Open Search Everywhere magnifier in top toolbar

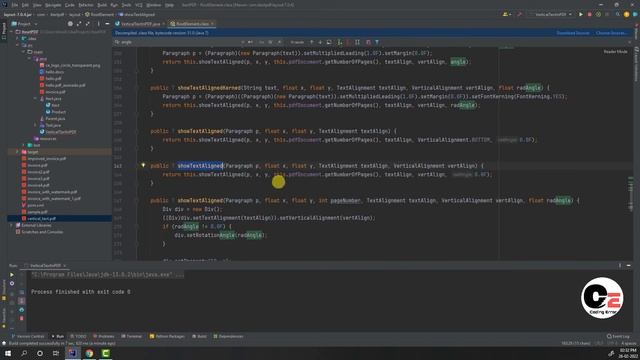618,14
